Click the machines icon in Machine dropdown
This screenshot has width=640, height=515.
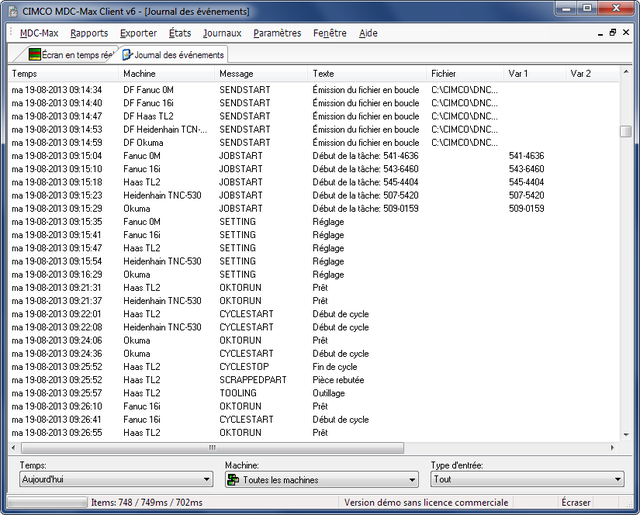[233, 480]
